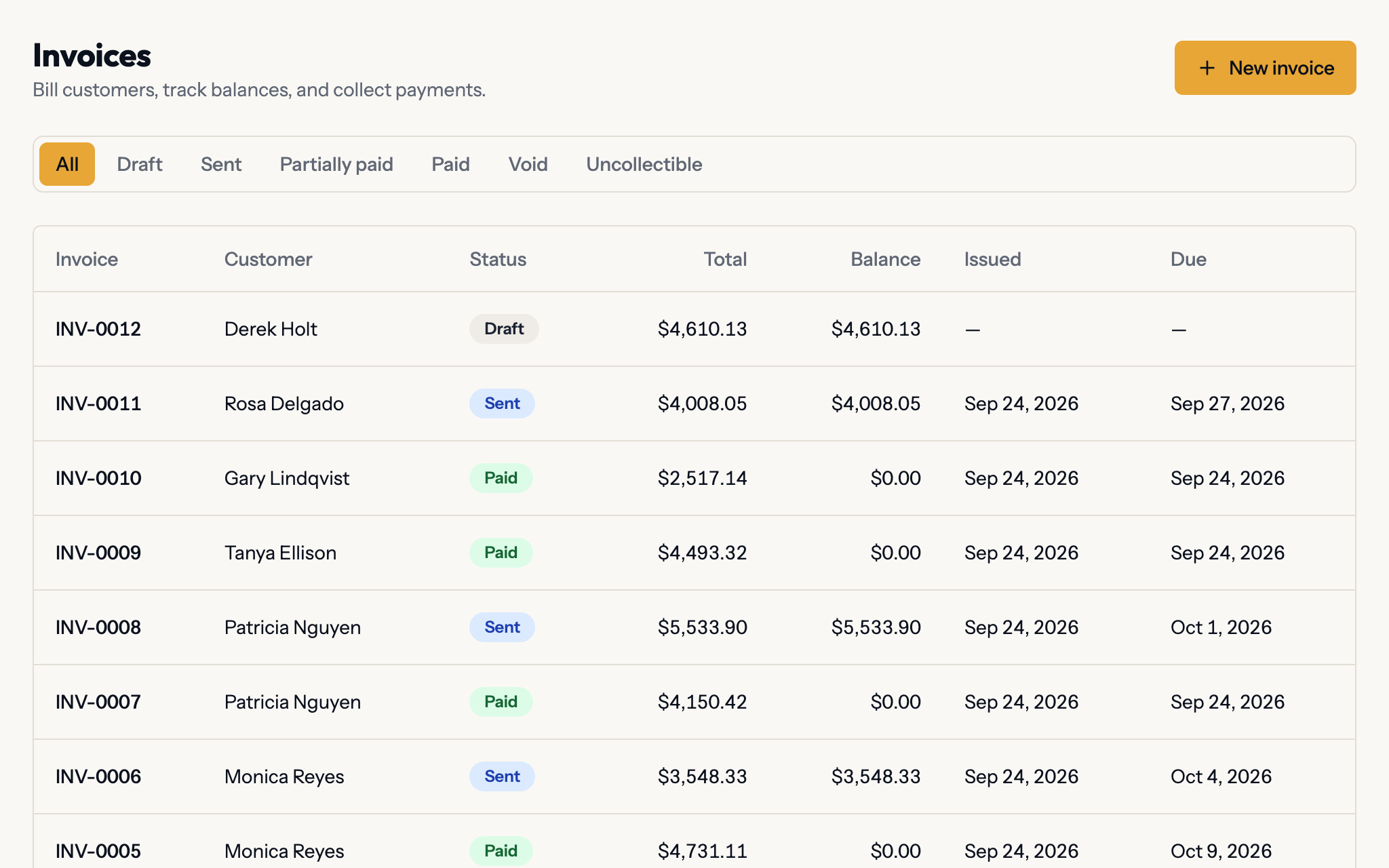Click the Paid status badge for INV-0007
The height and width of the screenshot is (868, 1389).
click(x=501, y=702)
